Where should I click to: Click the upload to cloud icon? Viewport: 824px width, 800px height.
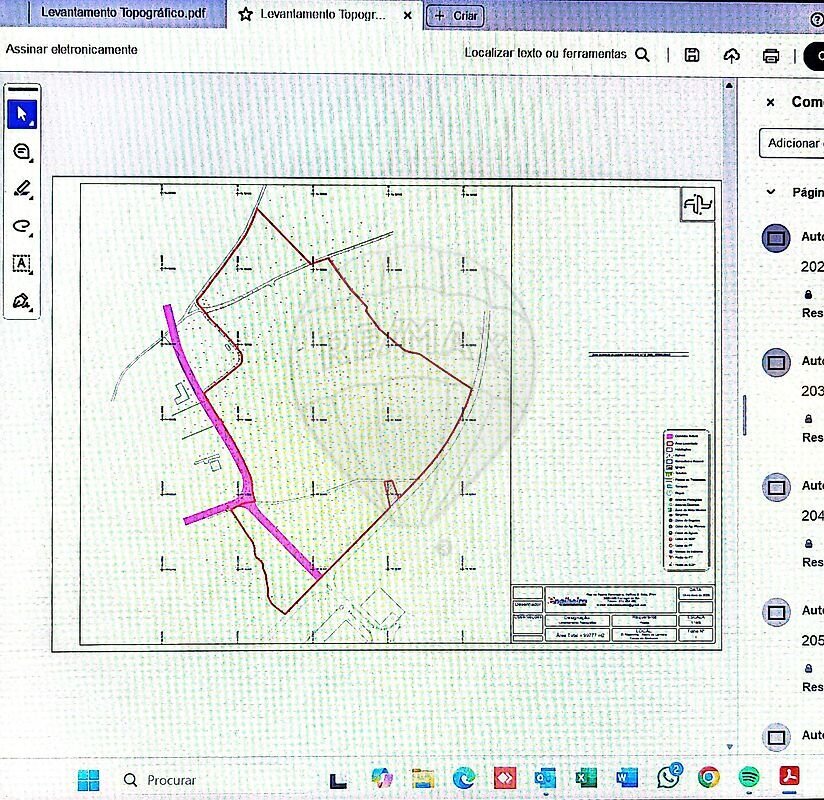coord(731,55)
